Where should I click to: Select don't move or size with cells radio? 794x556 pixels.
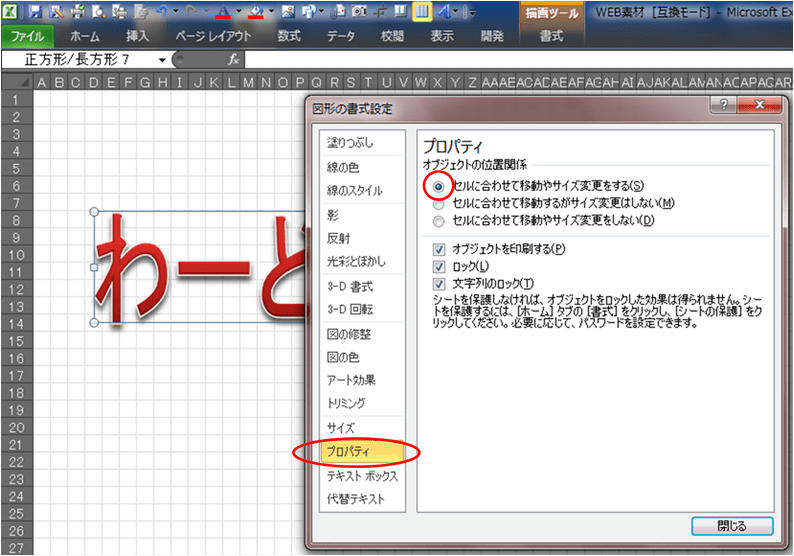(x=439, y=221)
